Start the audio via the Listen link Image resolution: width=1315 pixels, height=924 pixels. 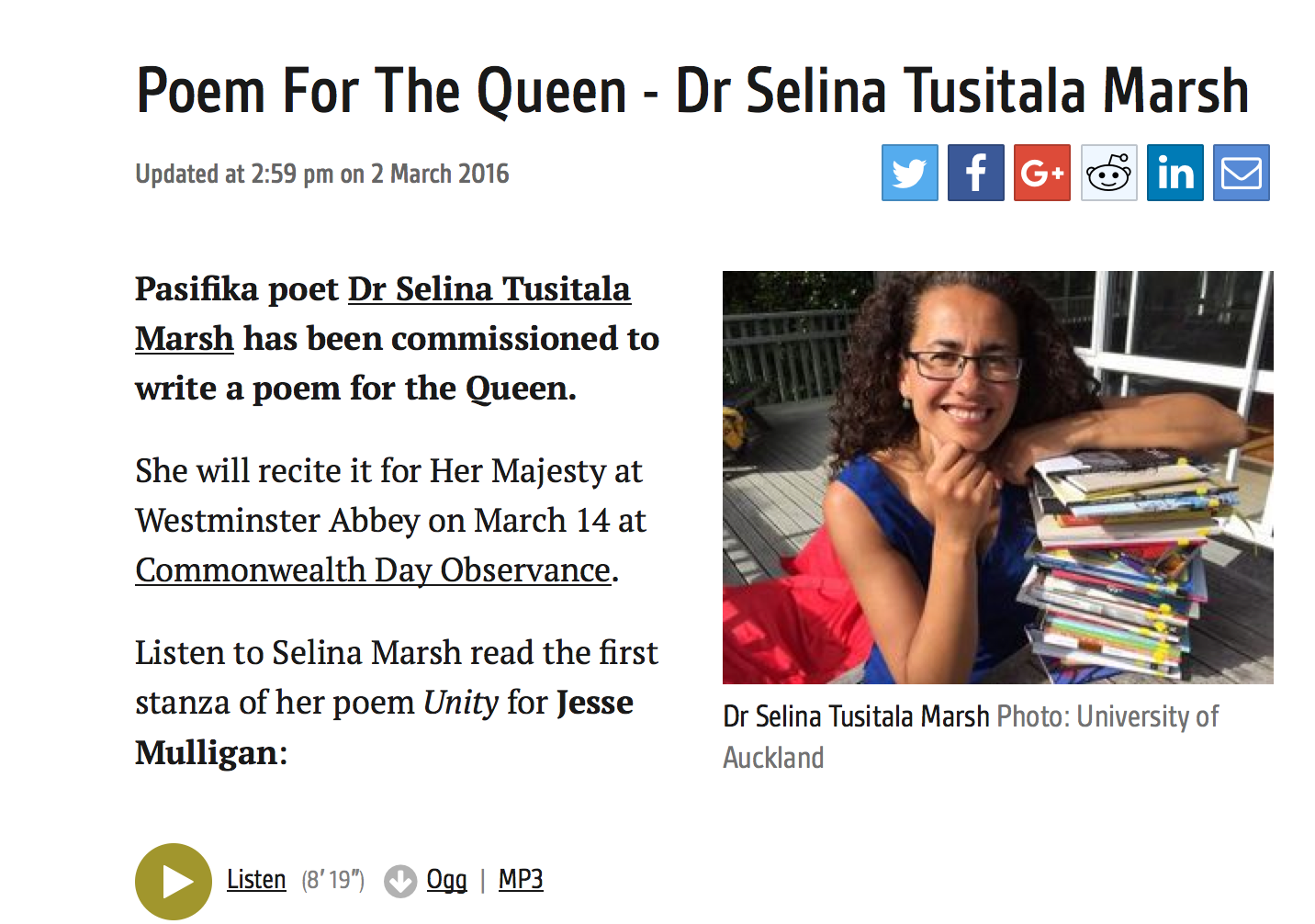point(255,880)
